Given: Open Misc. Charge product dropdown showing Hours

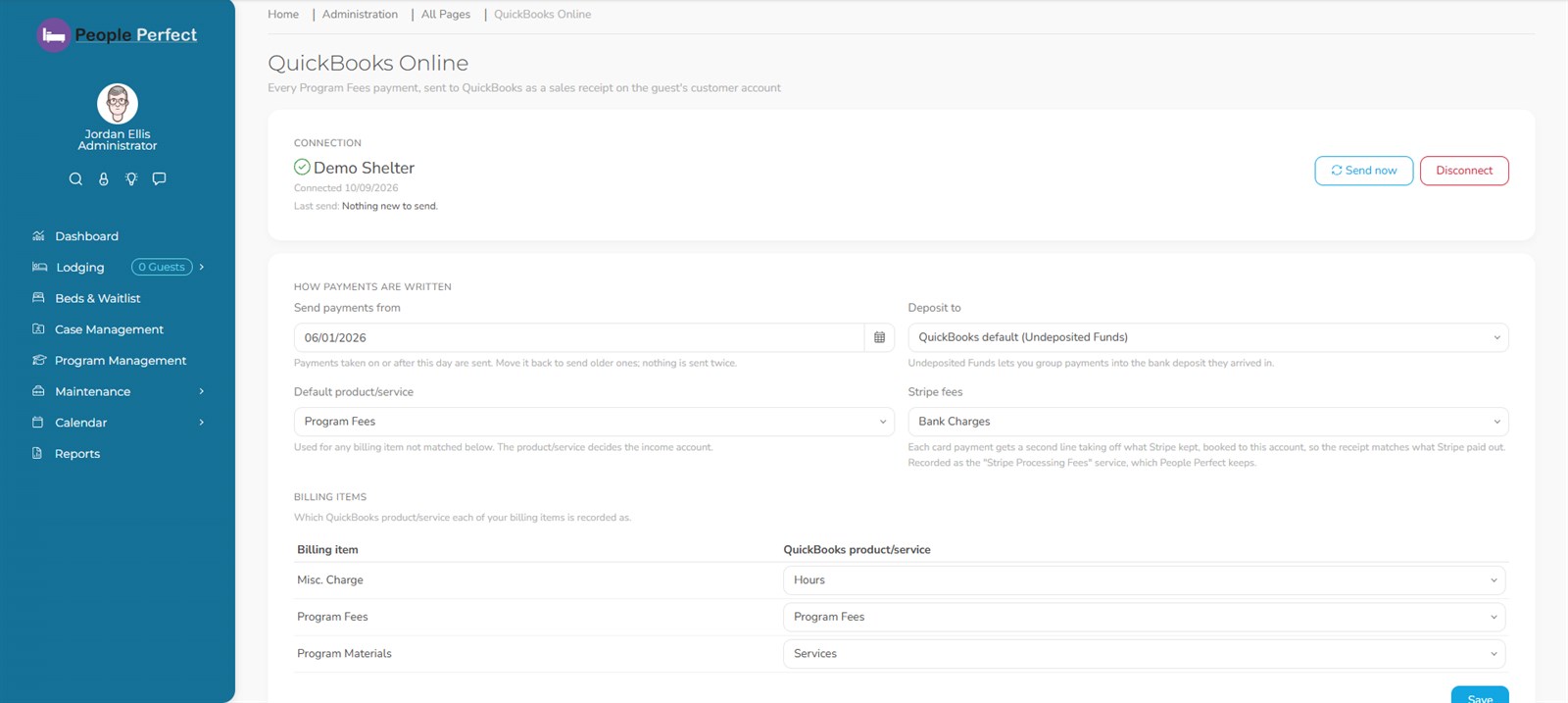Looking at the screenshot, I should (1144, 580).
